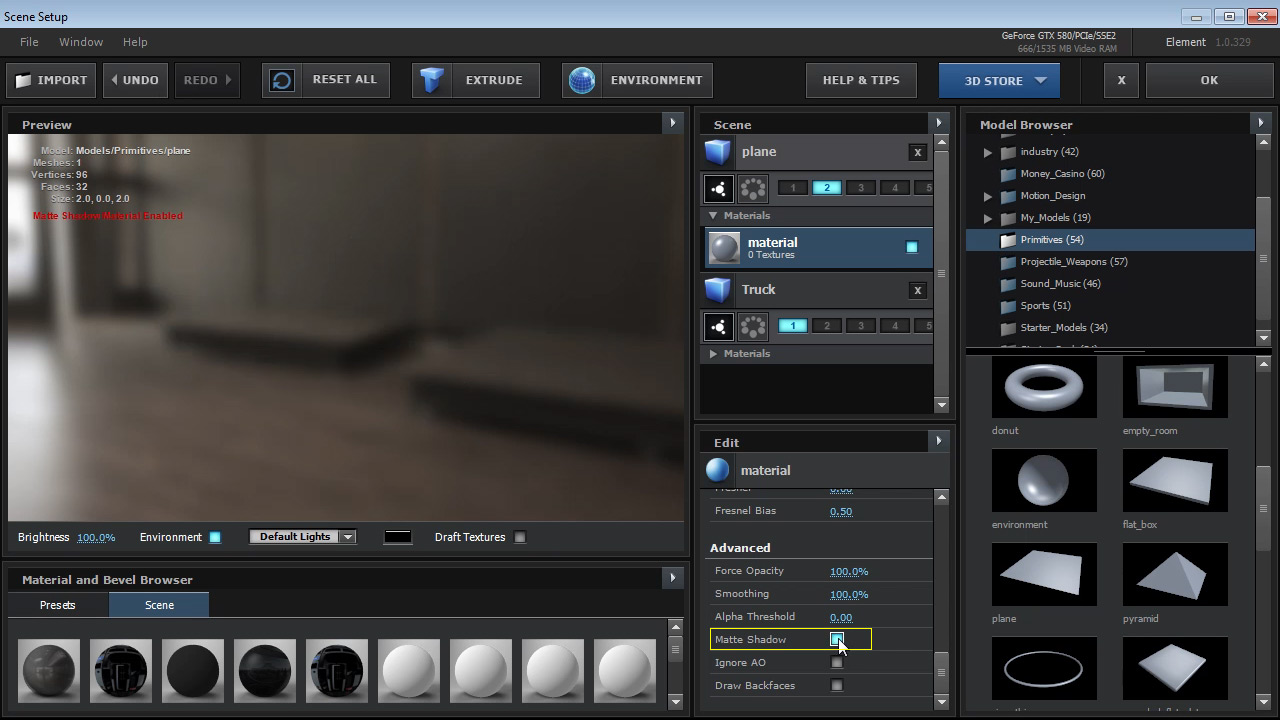Switch to the Presets tab

[58, 605]
